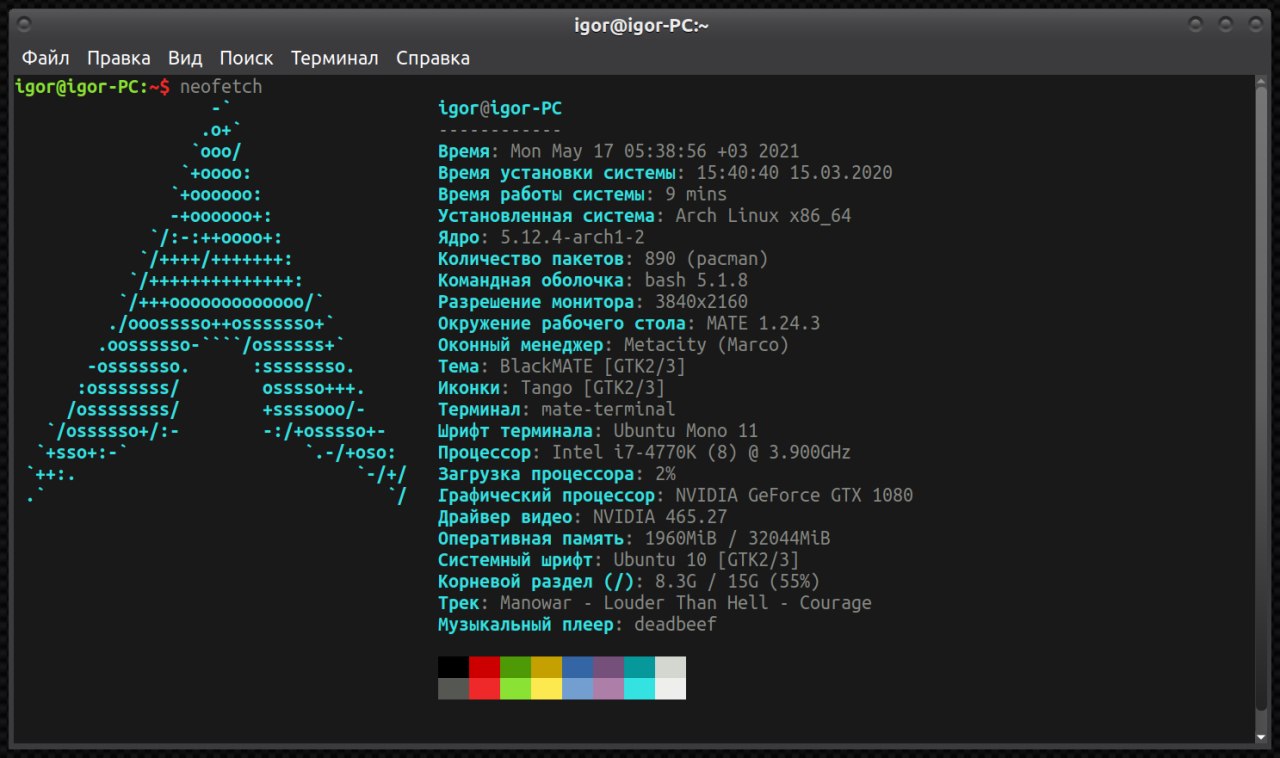Image resolution: width=1280 pixels, height=758 pixels.
Task: Click the dark purple color swatch
Action: tap(608, 667)
